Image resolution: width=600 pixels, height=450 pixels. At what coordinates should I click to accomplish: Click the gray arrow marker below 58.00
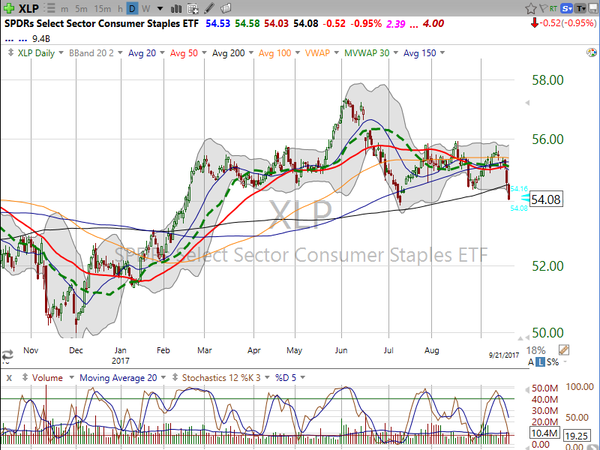(528, 103)
